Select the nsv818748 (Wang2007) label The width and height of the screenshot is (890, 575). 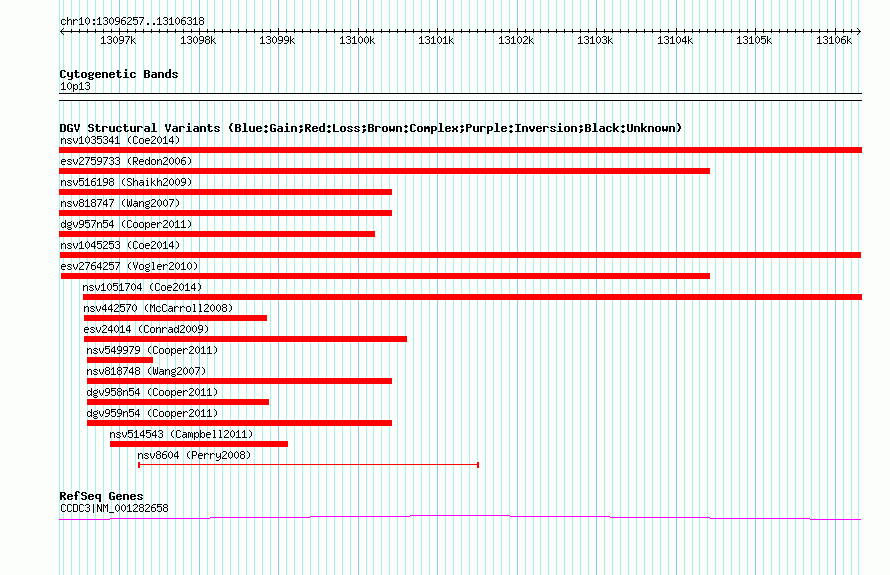(x=146, y=371)
